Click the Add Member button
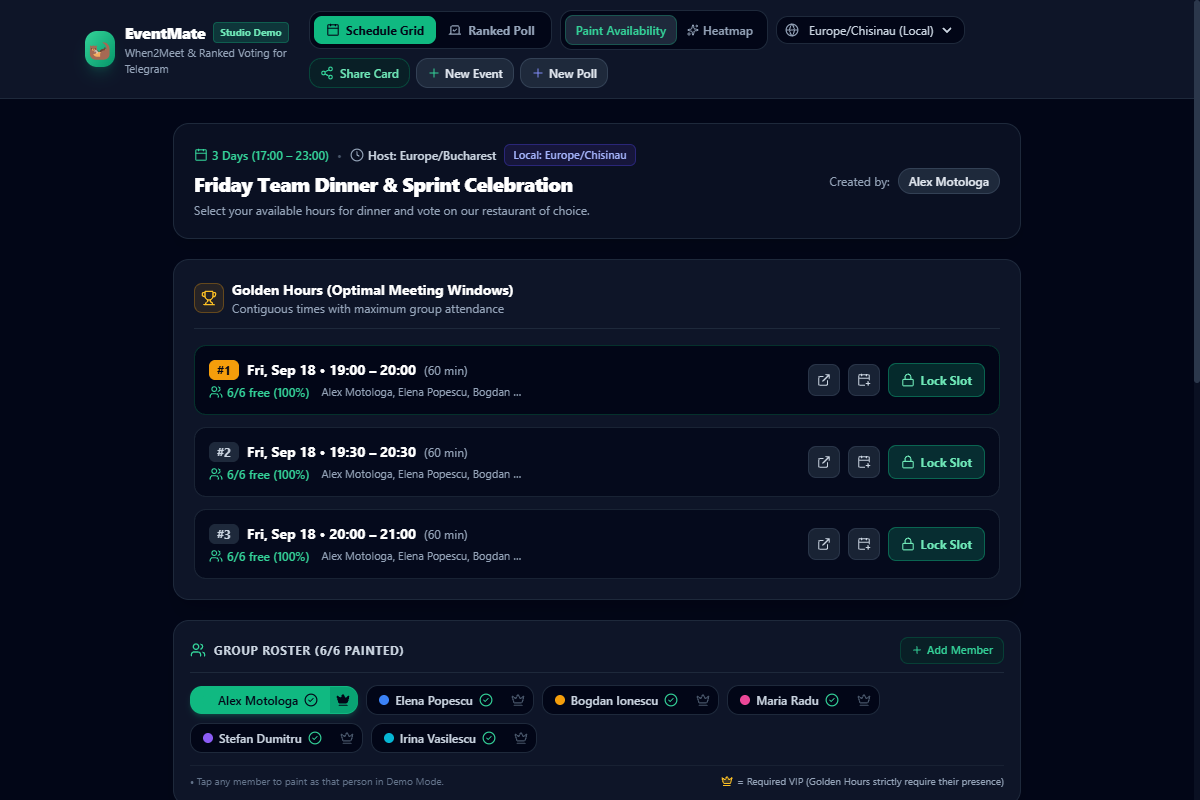 click(952, 650)
